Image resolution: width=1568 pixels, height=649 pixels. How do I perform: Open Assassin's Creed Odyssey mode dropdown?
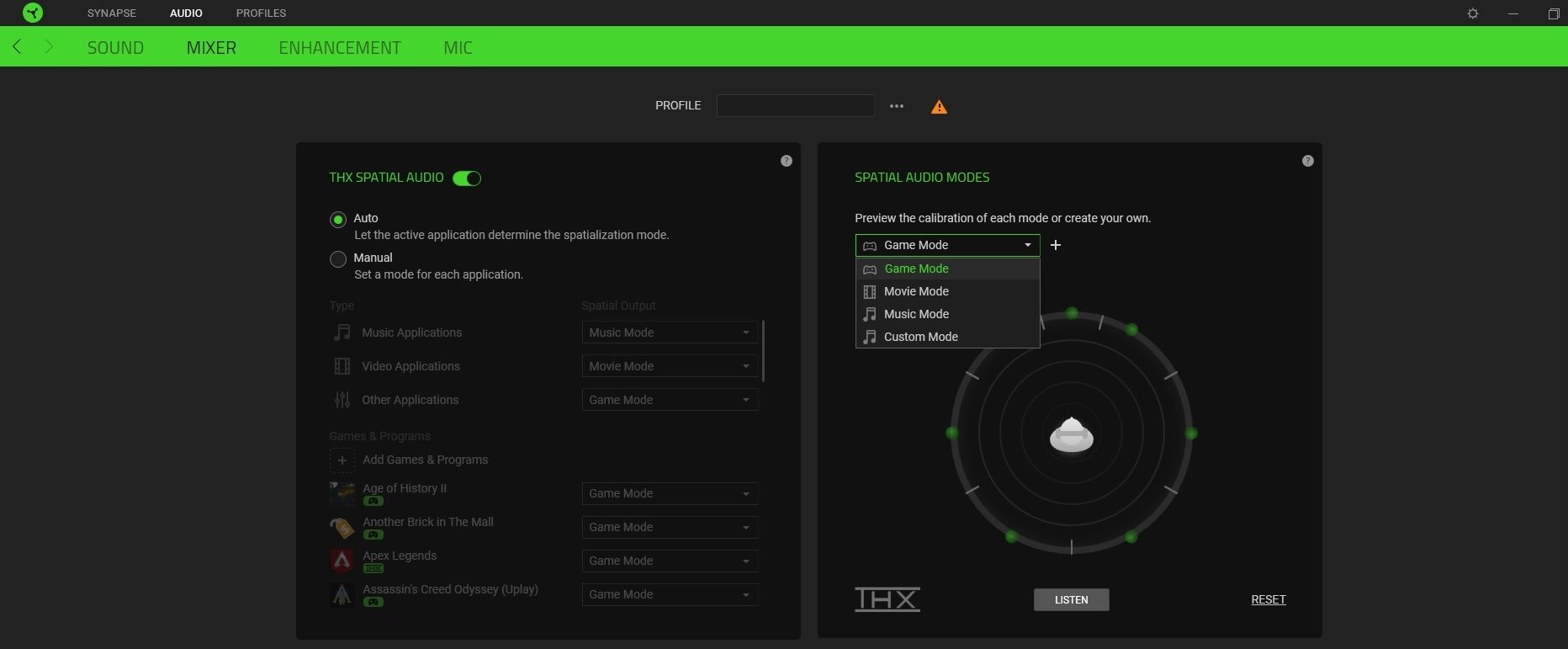pos(670,594)
